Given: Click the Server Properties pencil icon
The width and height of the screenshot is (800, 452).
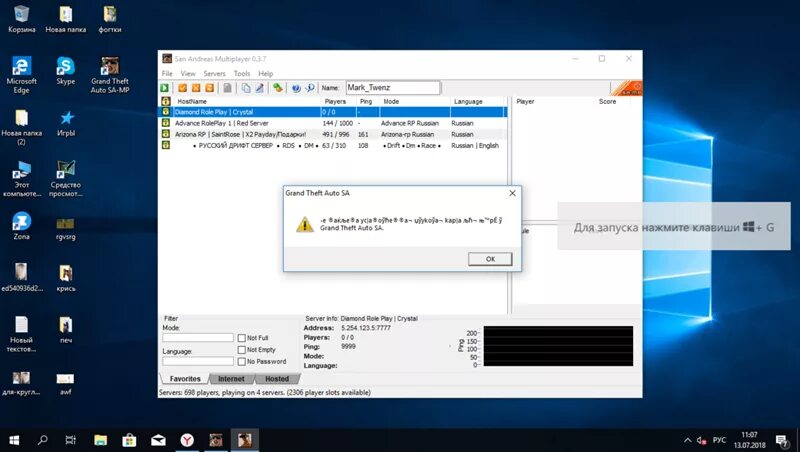Looking at the screenshot, I should coord(259,88).
